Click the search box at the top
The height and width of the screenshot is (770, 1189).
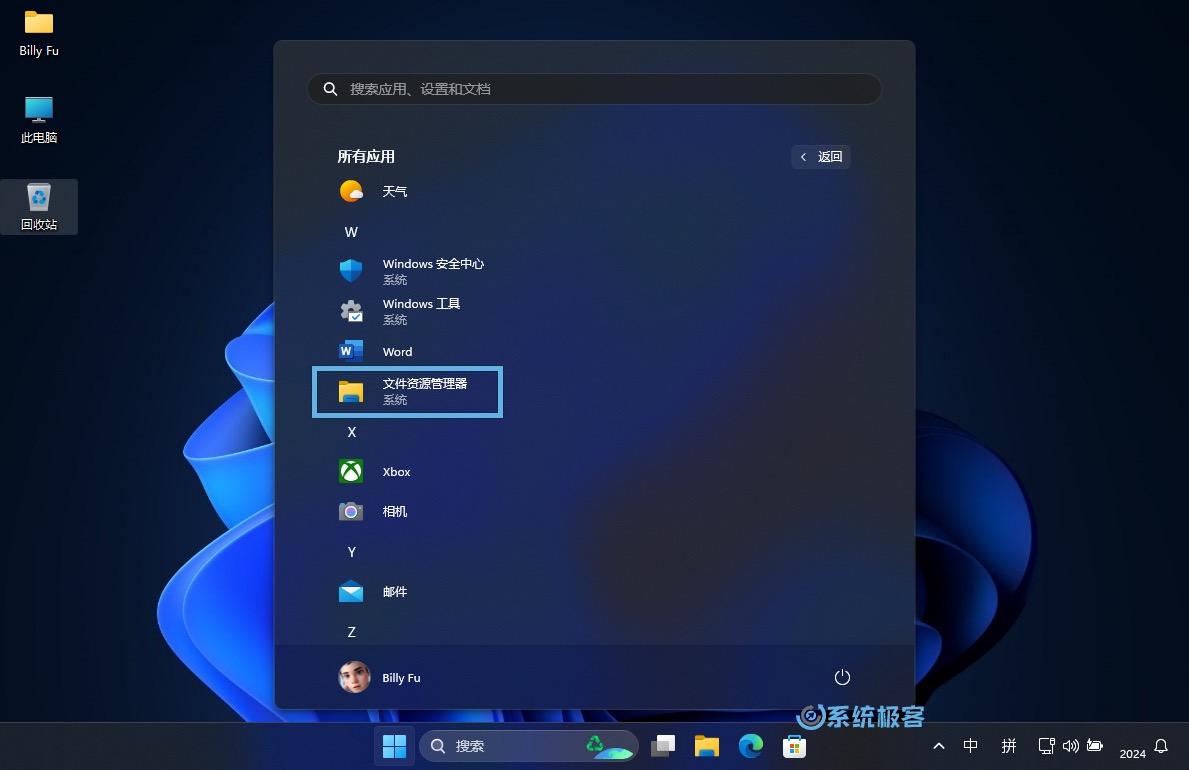(x=594, y=89)
